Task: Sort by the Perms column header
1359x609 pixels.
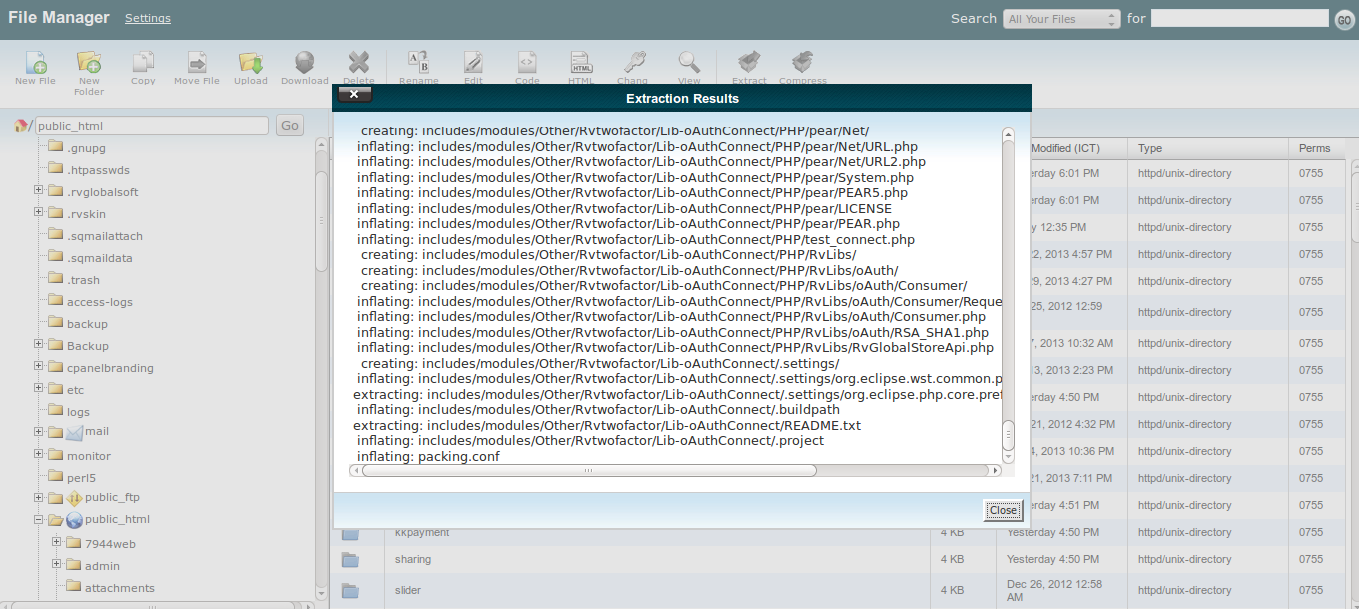Action: [1315, 148]
